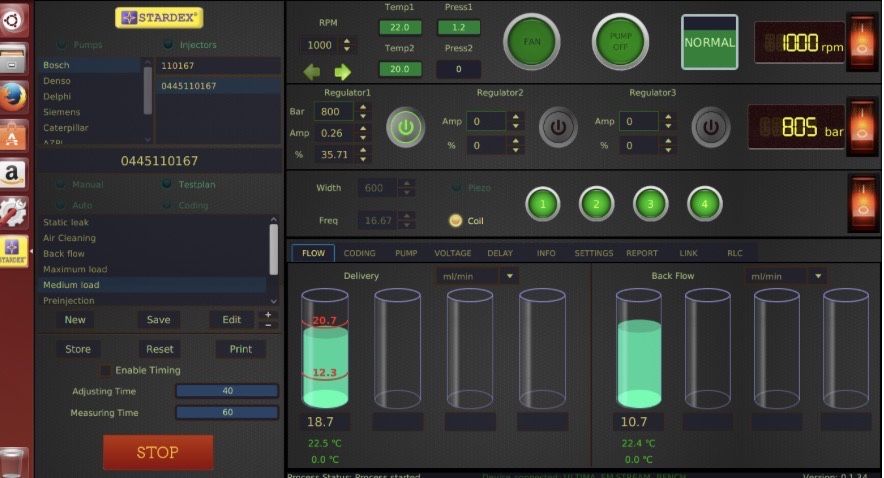Adjust the Regulator1 percent stepper arrows
Image resolution: width=884 pixels, height=478 pixels.
363,154
